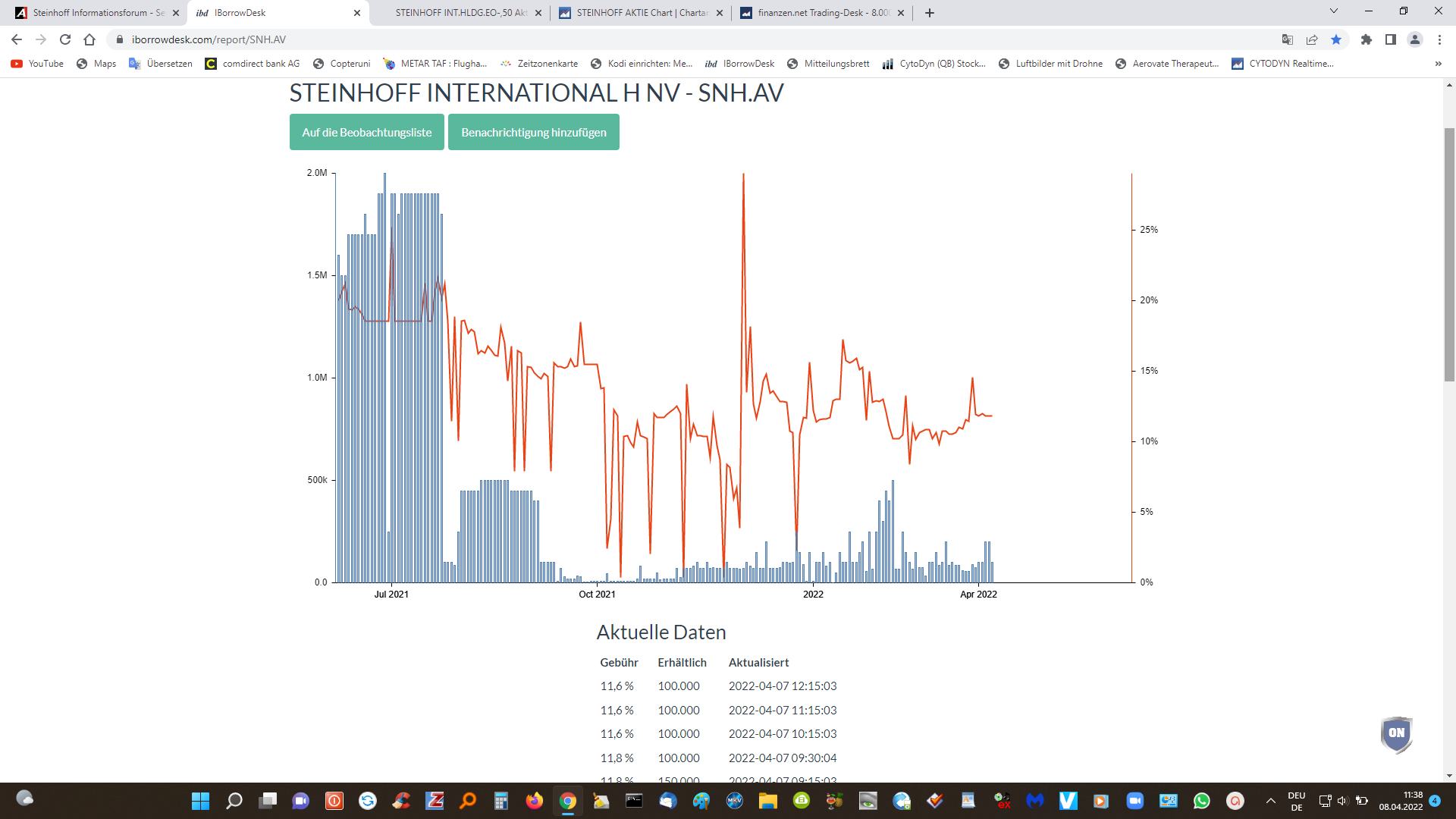Show hidden system tray icons
1456x819 pixels.
[x=1271, y=801]
